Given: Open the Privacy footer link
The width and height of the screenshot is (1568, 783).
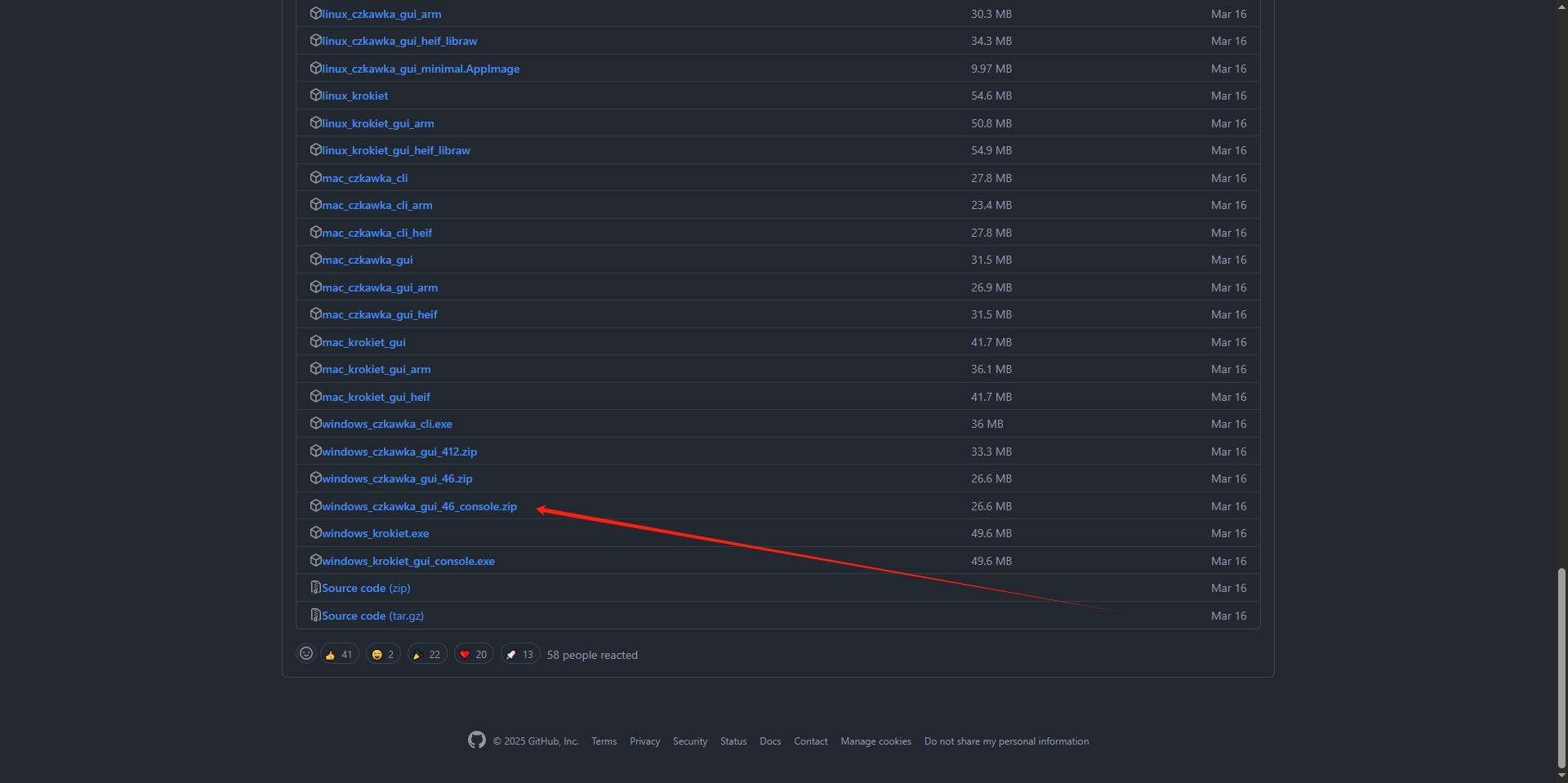Looking at the screenshot, I should pos(644,741).
